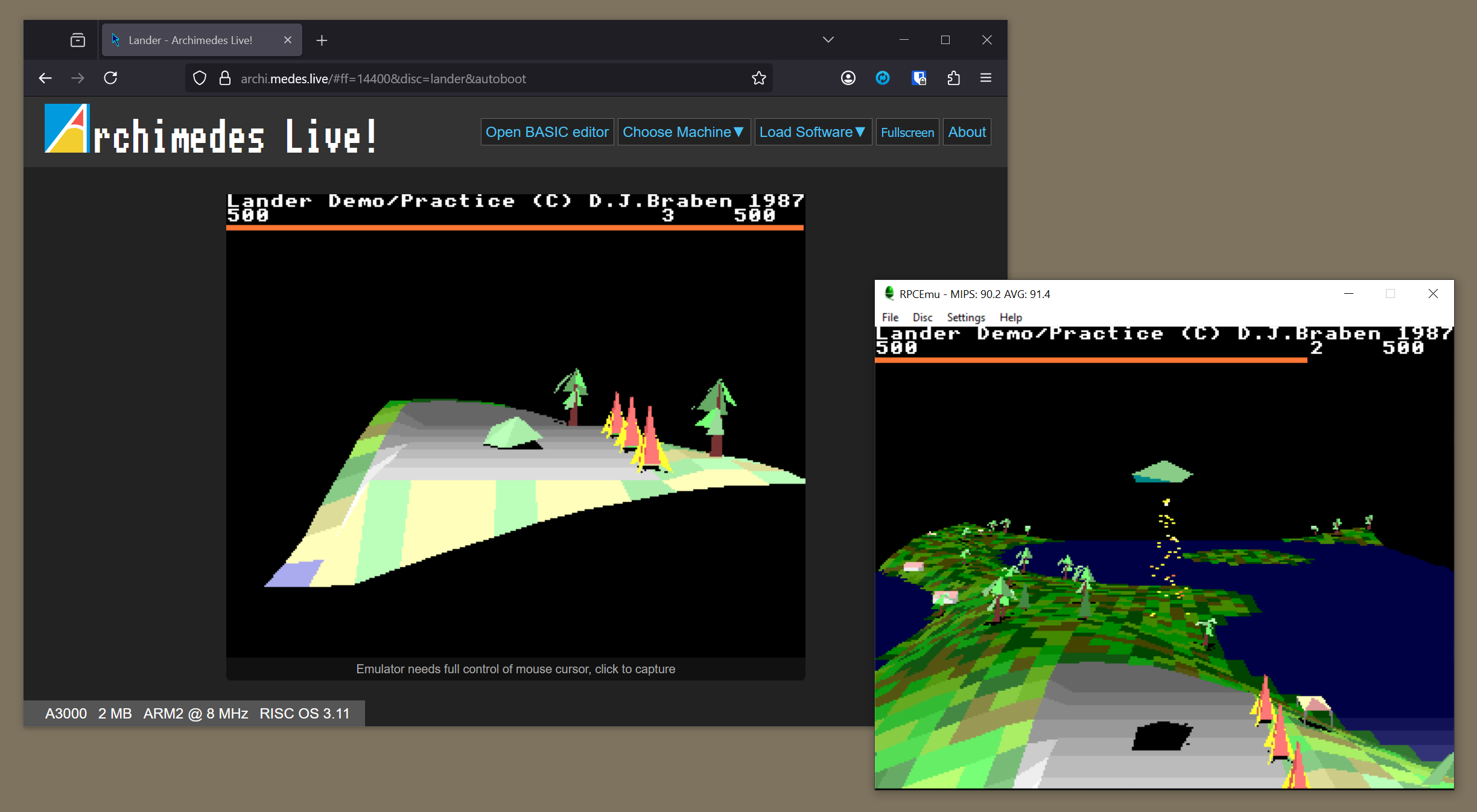Click the Fullscreen button
1477x812 pixels.
click(x=907, y=132)
